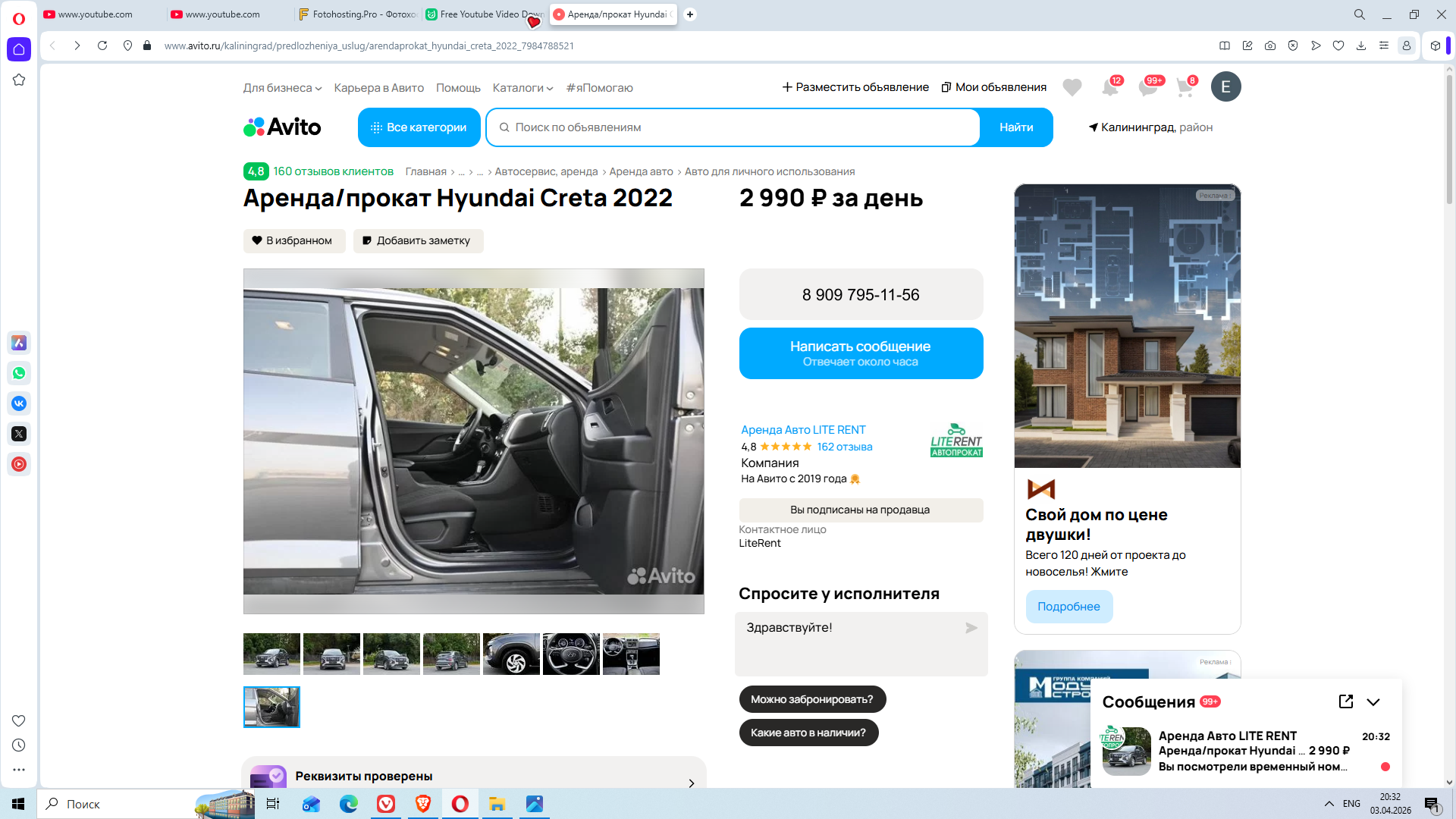Expand 'Каталоги' dropdown menu

[522, 88]
